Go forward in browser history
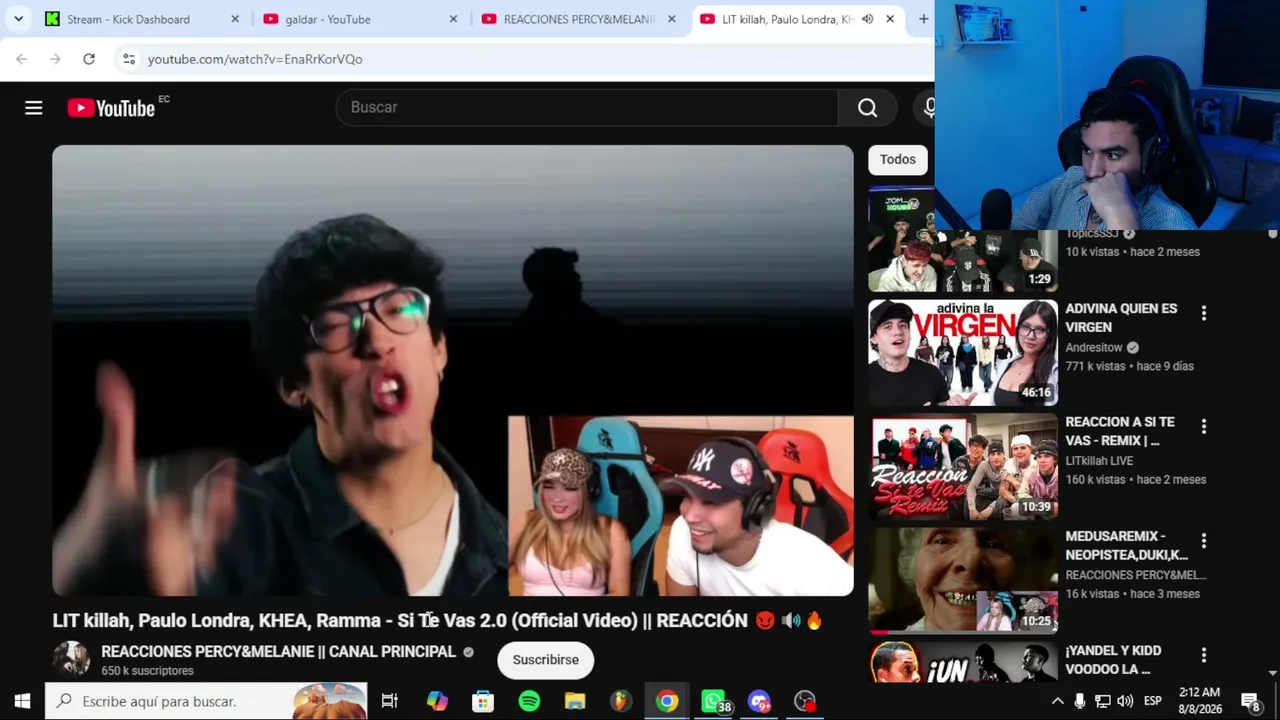The height and width of the screenshot is (720, 1280). pos(55,59)
